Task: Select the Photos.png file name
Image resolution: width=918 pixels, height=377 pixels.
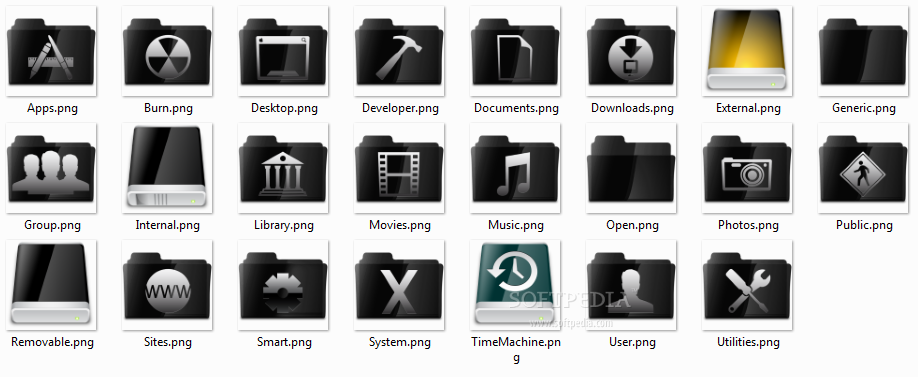Action: (x=748, y=225)
